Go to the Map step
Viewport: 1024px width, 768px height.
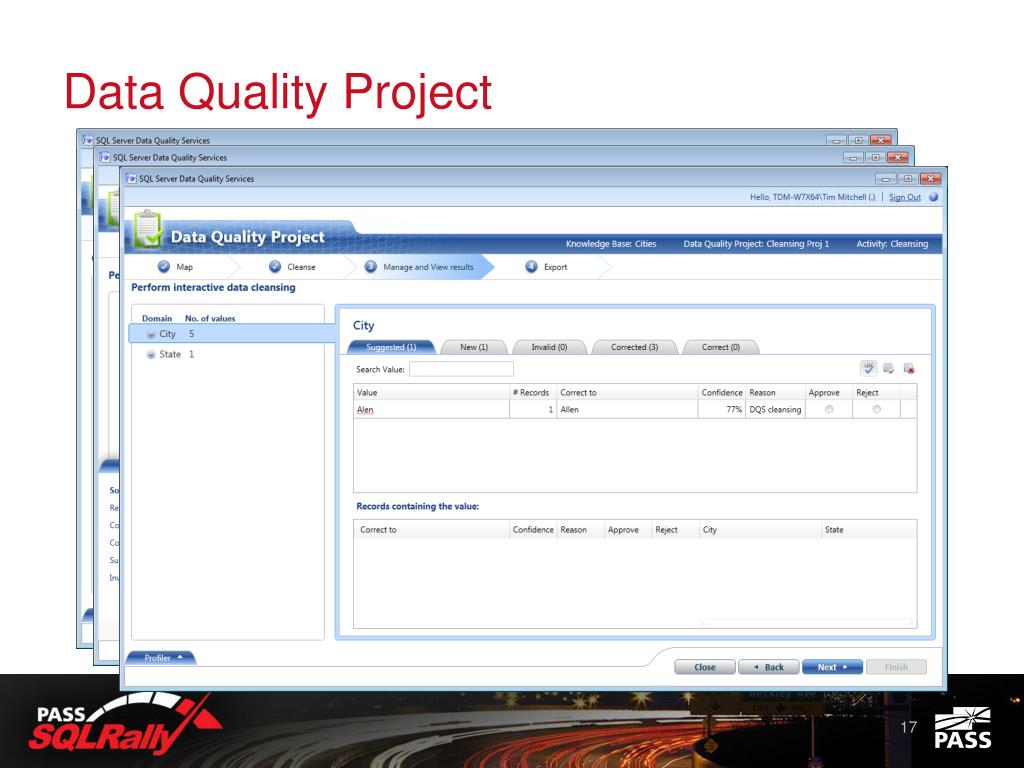point(176,267)
